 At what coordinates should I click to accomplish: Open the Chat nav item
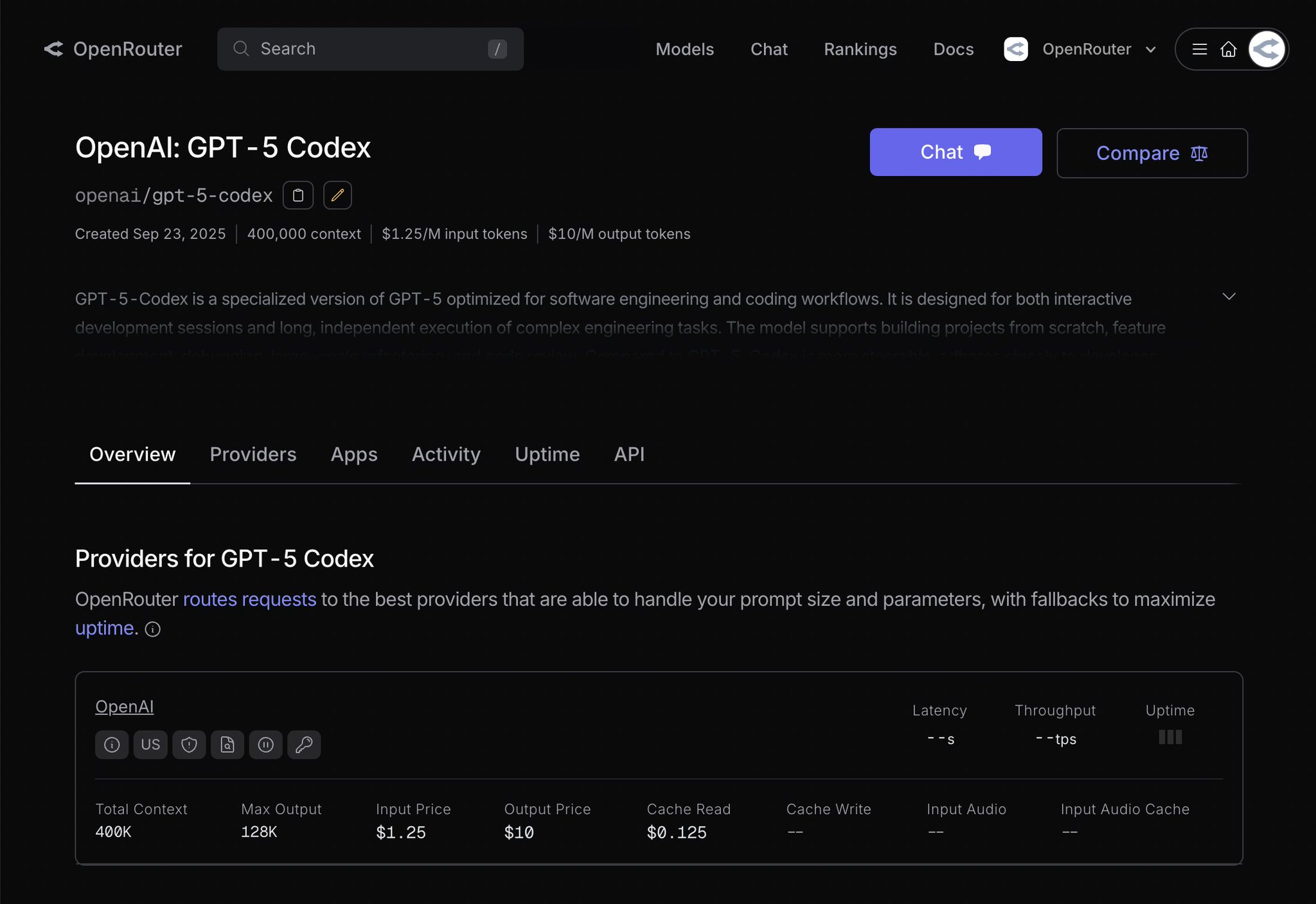point(769,49)
